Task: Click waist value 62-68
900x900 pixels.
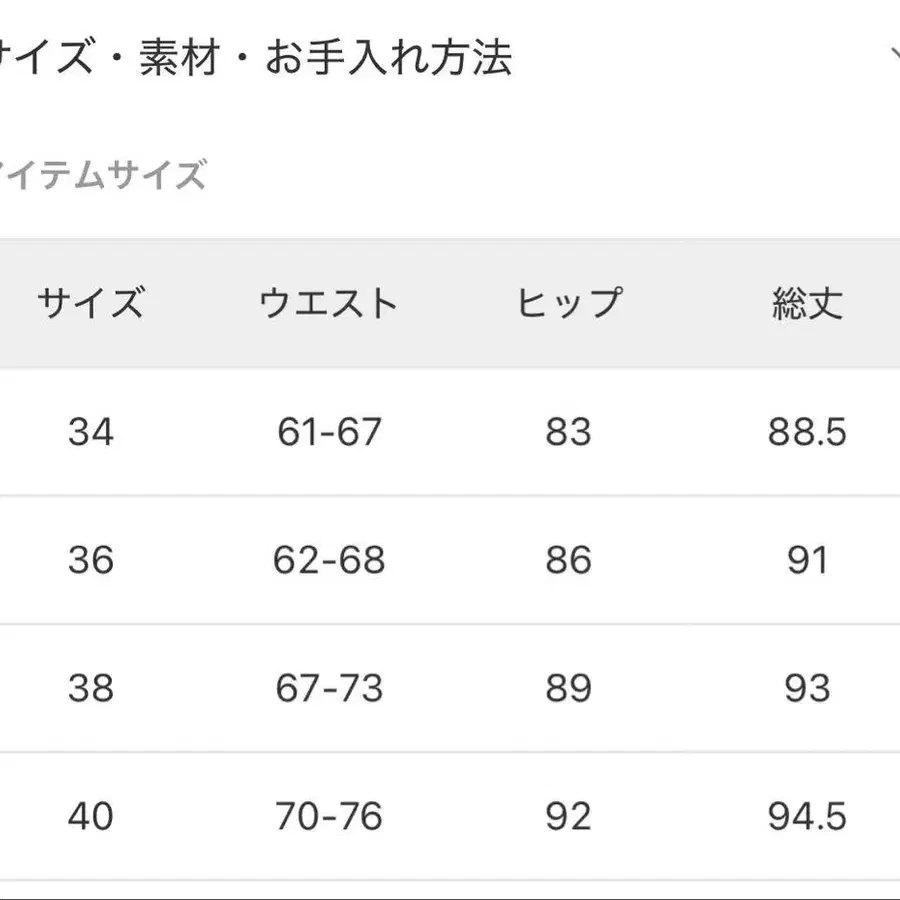Action: click(329, 560)
